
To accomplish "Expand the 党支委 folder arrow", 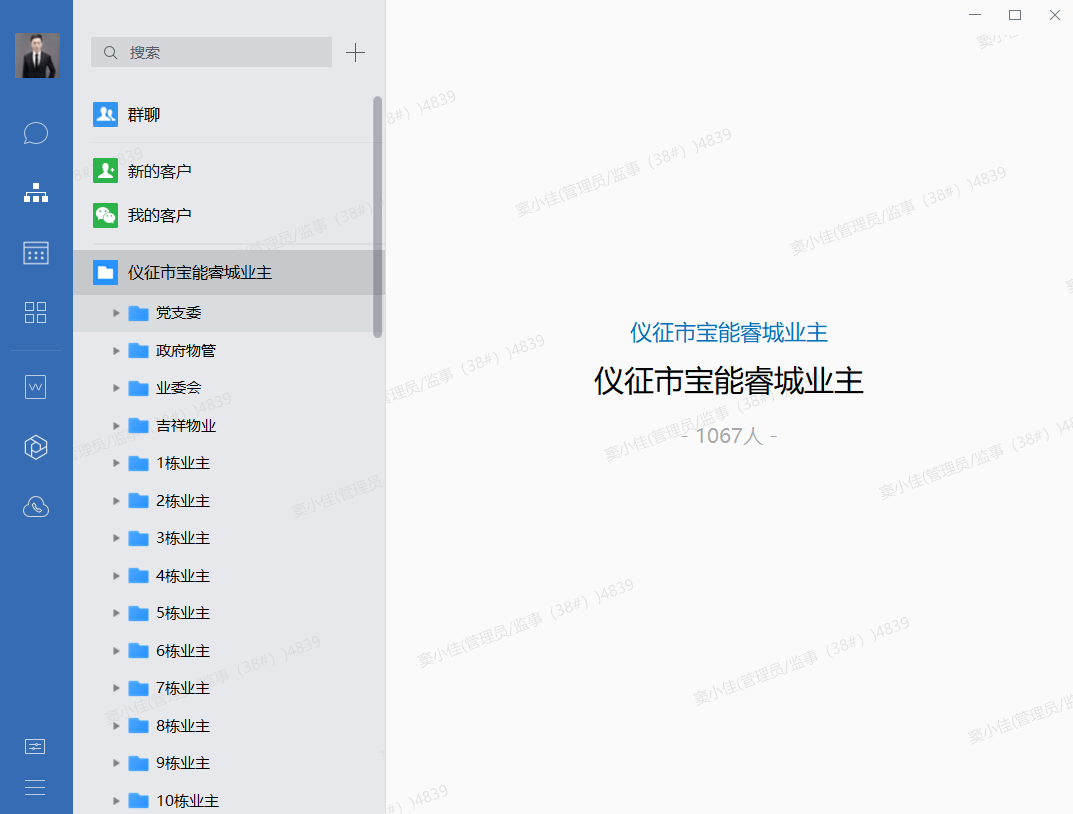I will [x=116, y=313].
